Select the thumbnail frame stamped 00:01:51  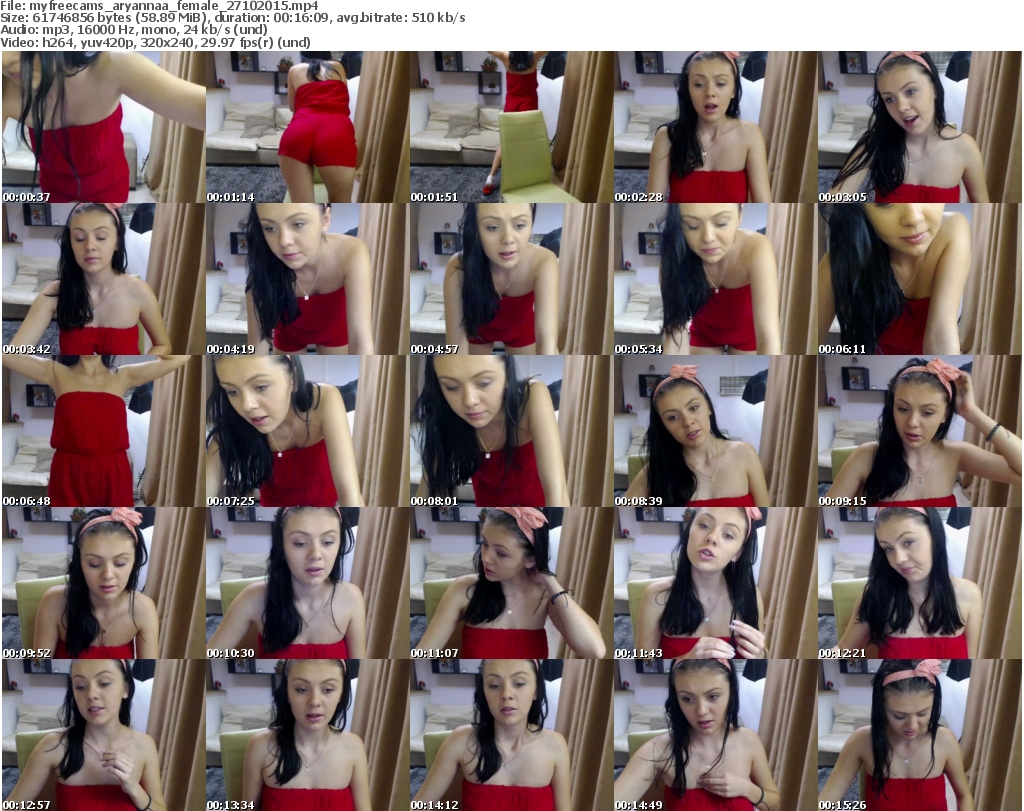pos(511,127)
